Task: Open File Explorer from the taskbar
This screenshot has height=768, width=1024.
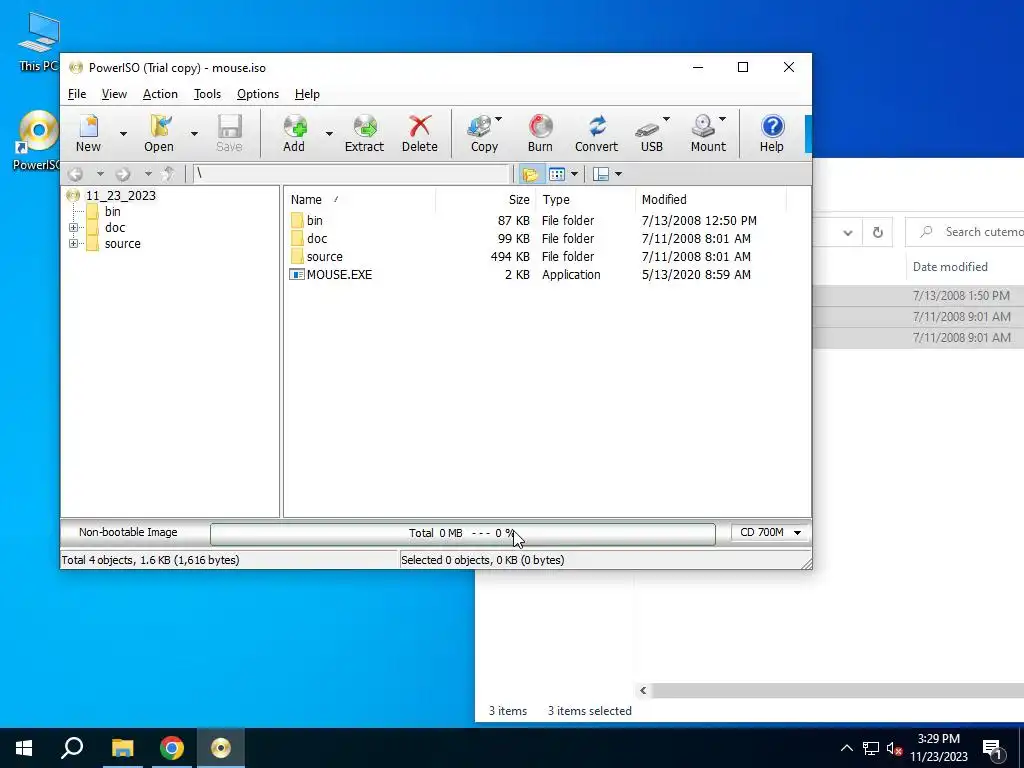Action: point(122,748)
